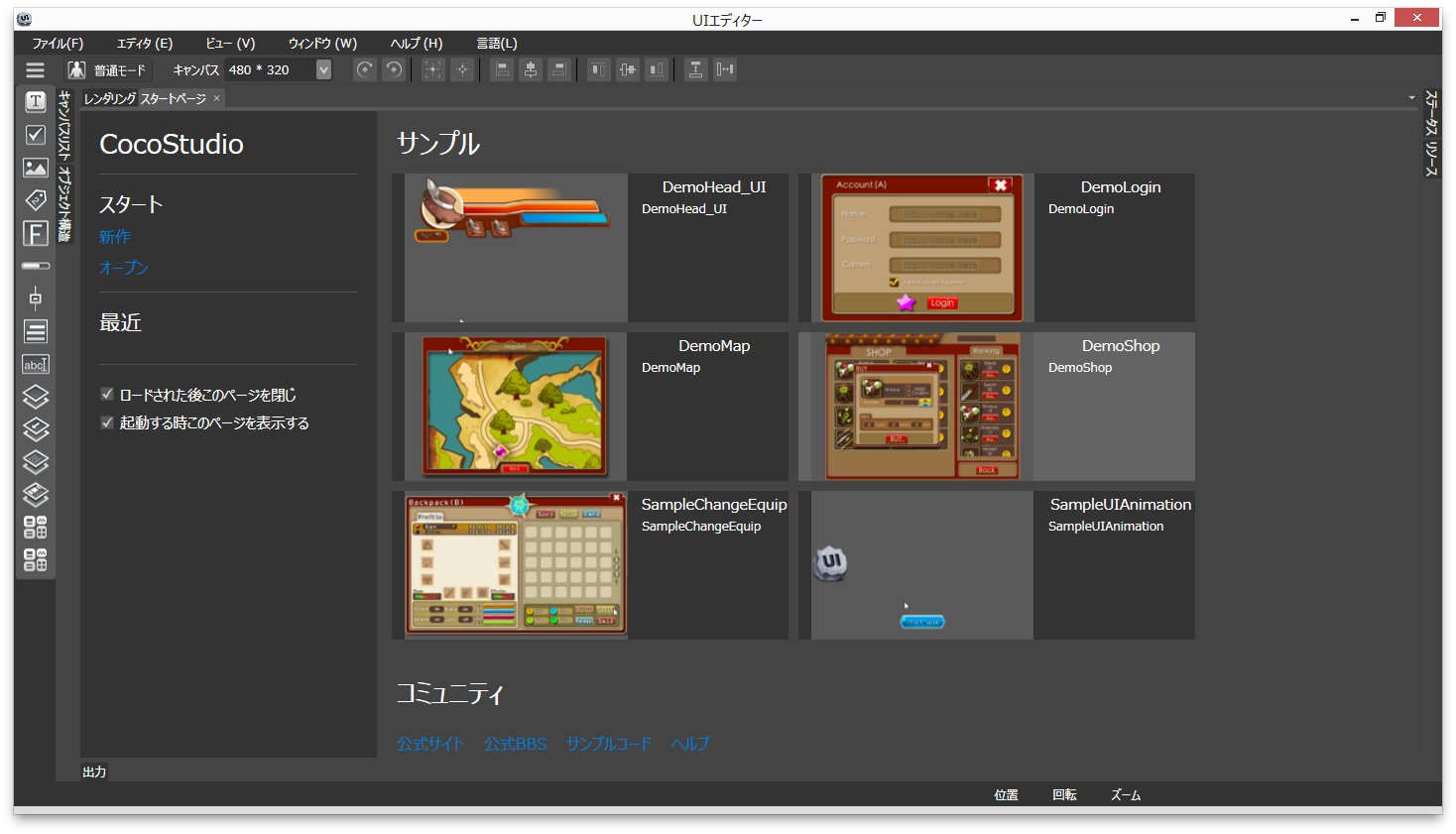Select the CheckBox widget tool

[35, 135]
